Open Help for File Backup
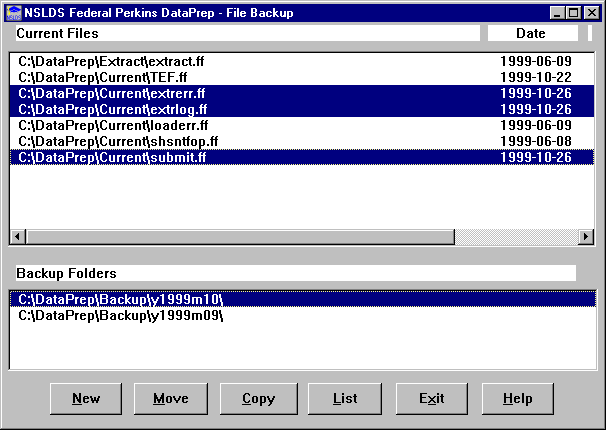 pos(517,399)
